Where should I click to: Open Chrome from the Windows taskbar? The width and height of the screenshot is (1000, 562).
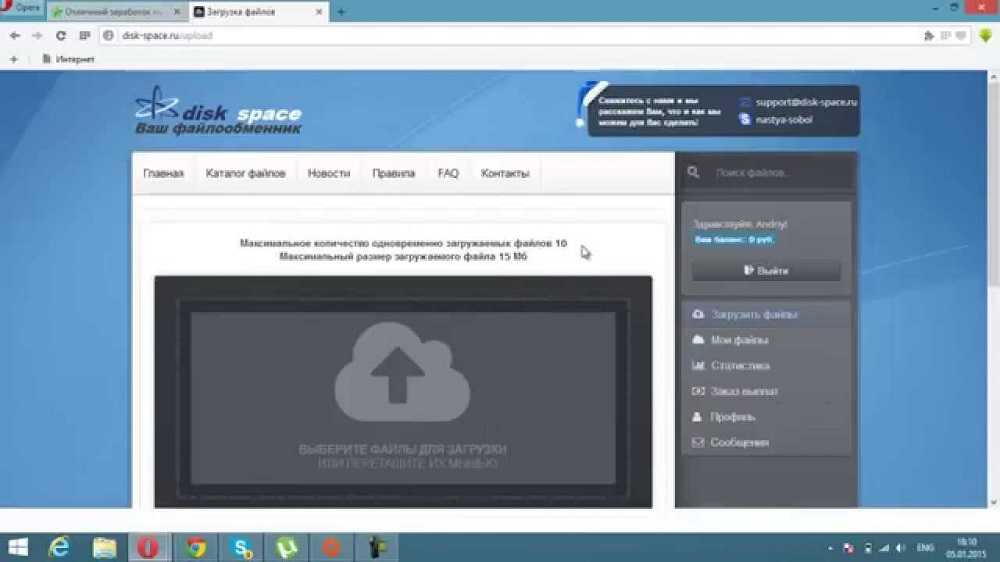[195, 547]
